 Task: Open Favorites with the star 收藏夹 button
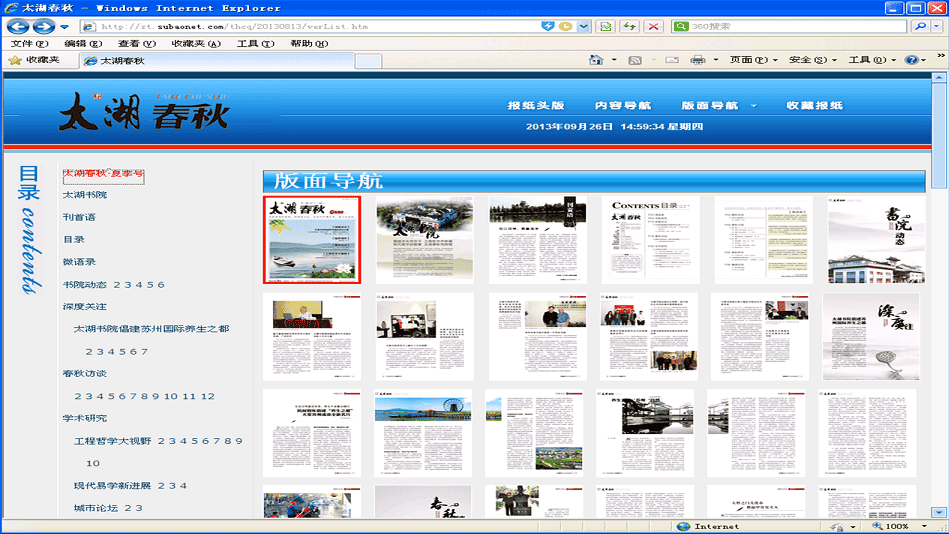point(35,60)
